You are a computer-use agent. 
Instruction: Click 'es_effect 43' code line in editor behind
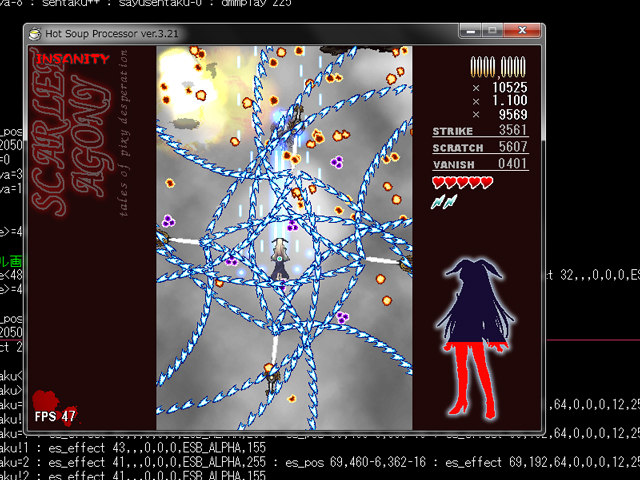click(x=157, y=448)
